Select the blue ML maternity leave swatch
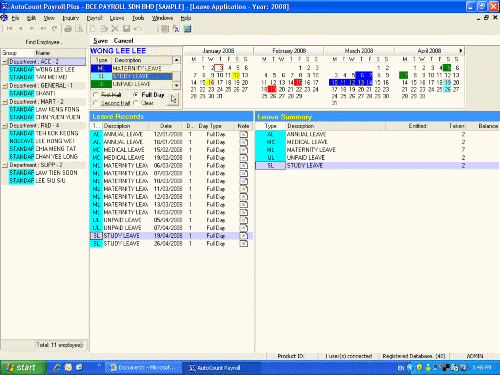The width and height of the screenshot is (500, 375). tap(101, 68)
